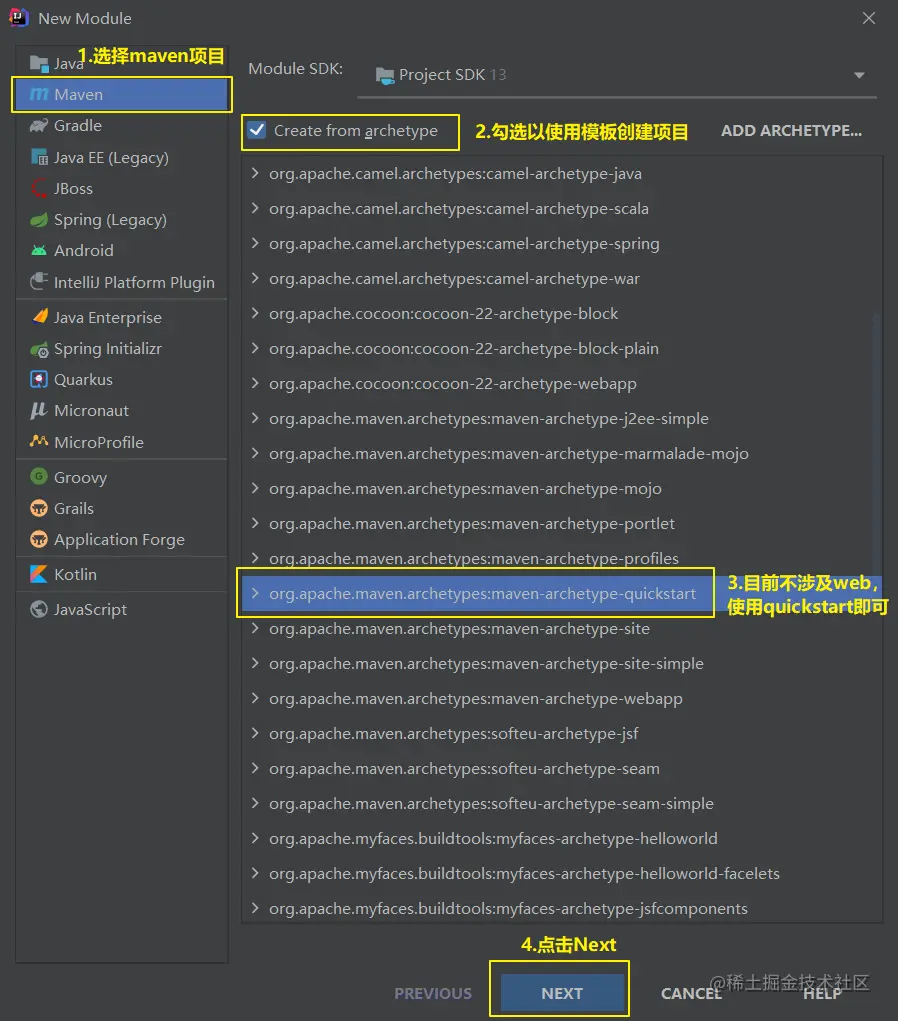
Task: Close the New Module dialog
Action: point(869,18)
